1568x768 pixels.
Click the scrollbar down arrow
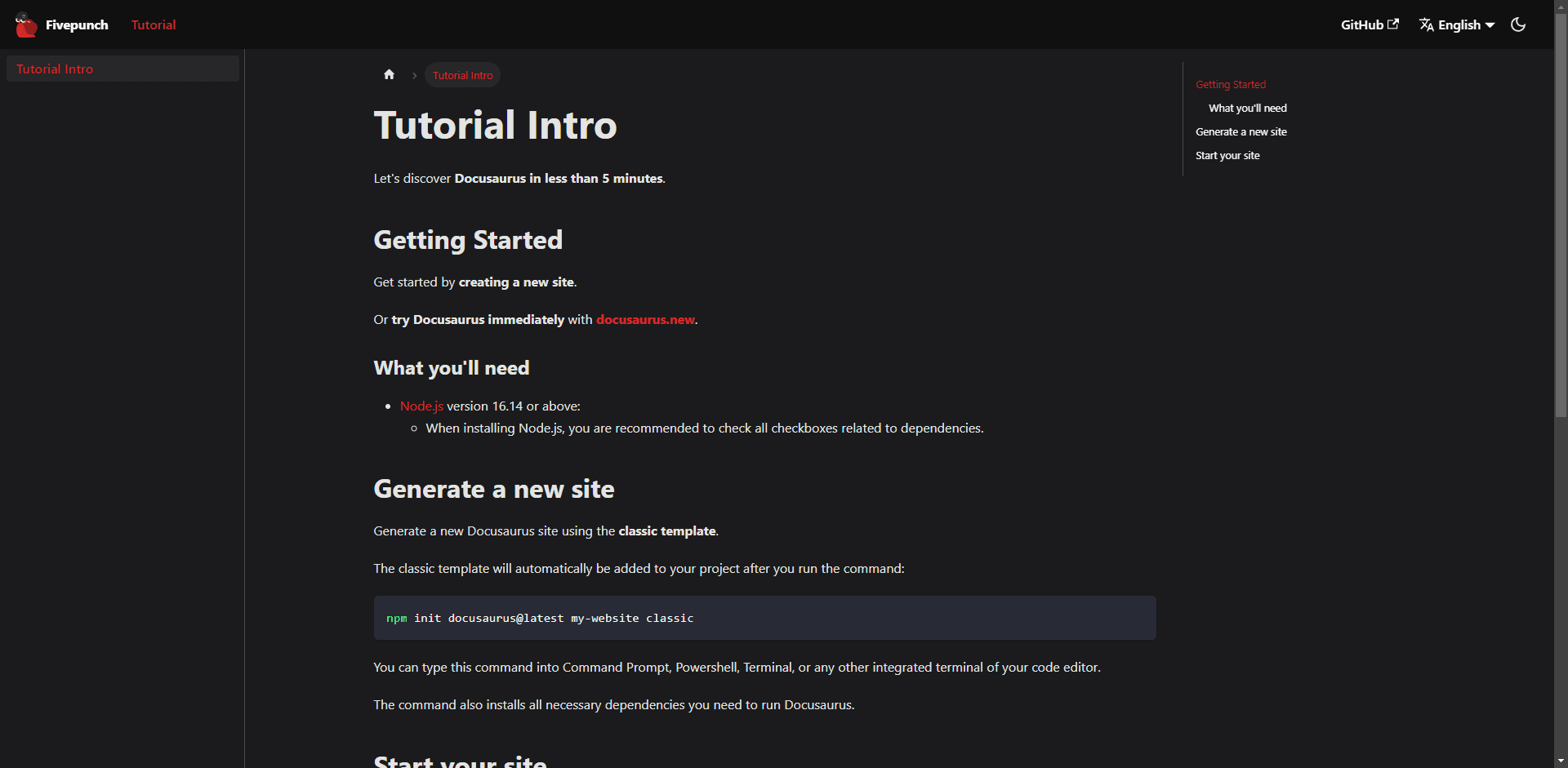click(x=1561, y=761)
